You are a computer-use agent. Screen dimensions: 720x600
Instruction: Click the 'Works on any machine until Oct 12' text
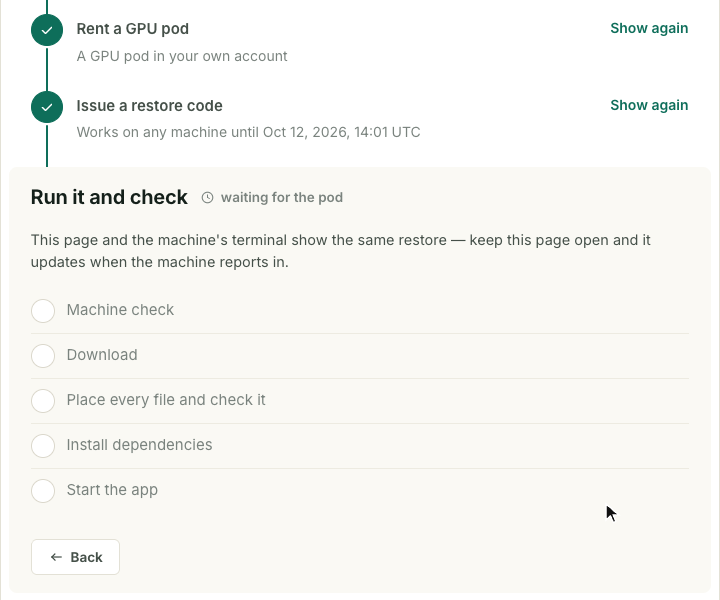(x=248, y=132)
